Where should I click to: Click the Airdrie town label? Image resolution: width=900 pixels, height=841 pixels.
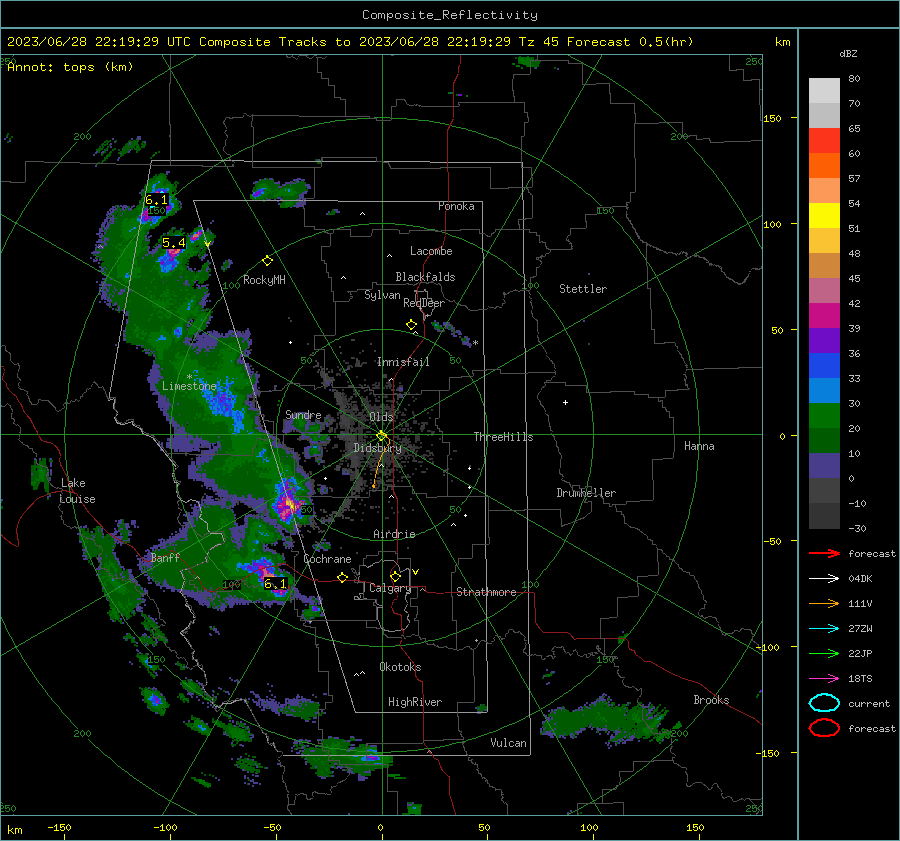tap(394, 534)
